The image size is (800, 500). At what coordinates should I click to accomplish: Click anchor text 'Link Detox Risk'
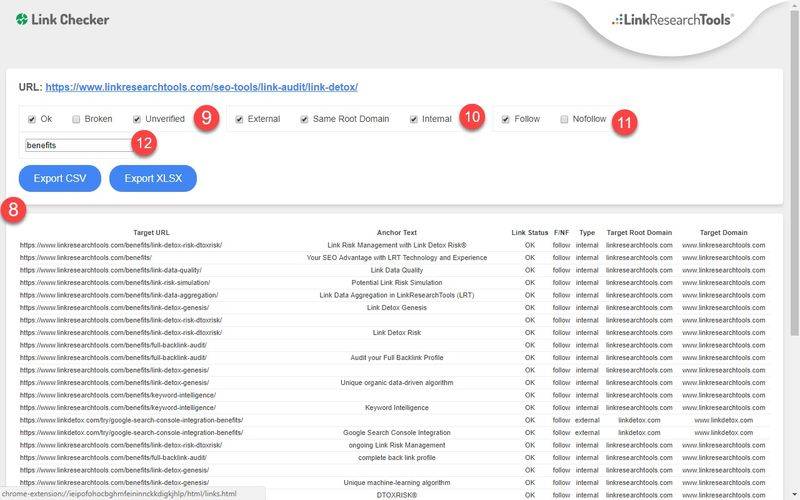(x=397, y=333)
